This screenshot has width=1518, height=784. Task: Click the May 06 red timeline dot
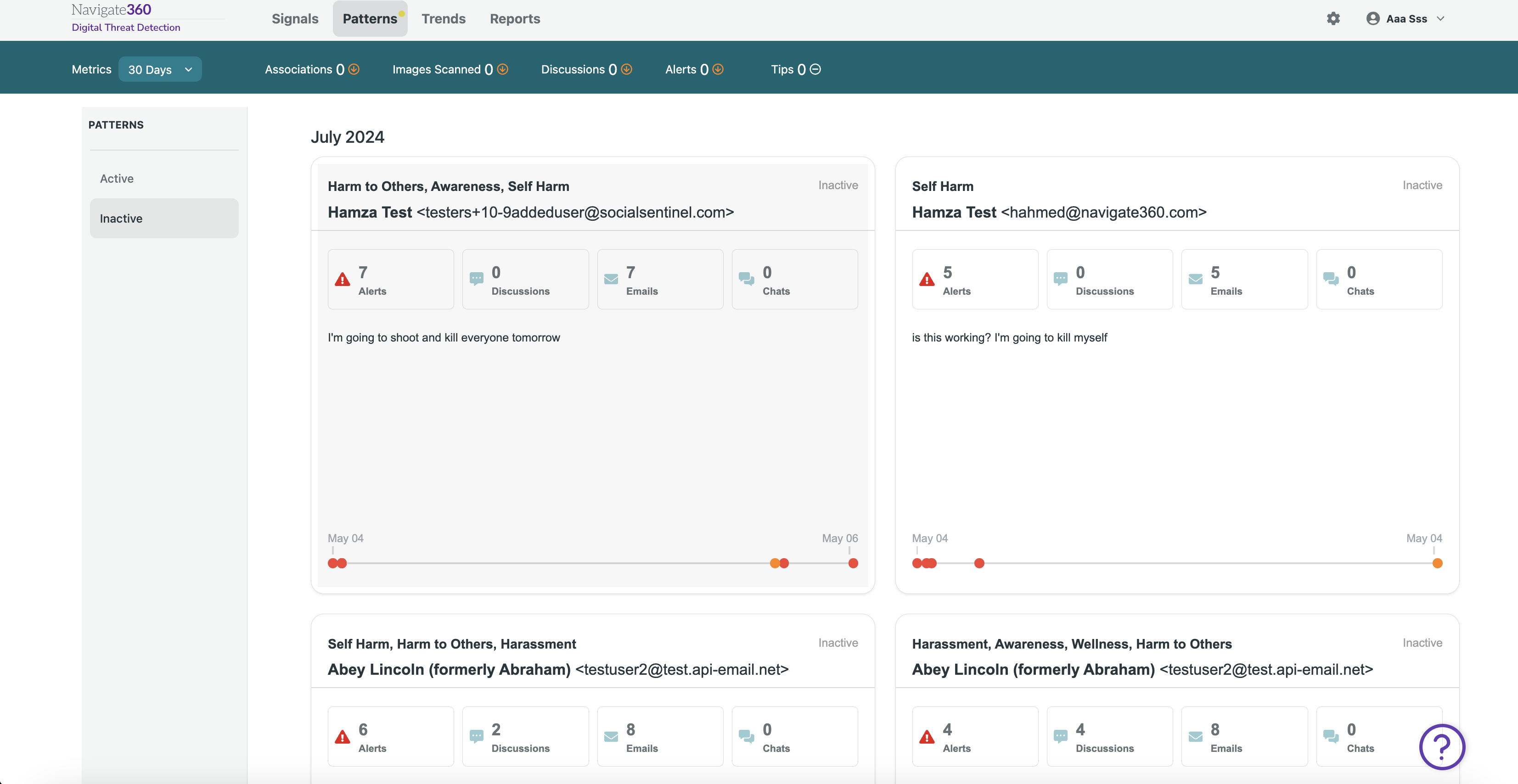click(x=853, y=563)
